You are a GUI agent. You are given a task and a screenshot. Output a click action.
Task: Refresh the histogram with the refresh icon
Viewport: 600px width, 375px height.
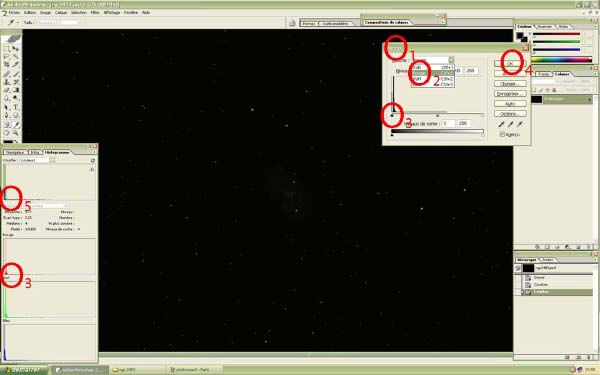coord(93,160)
